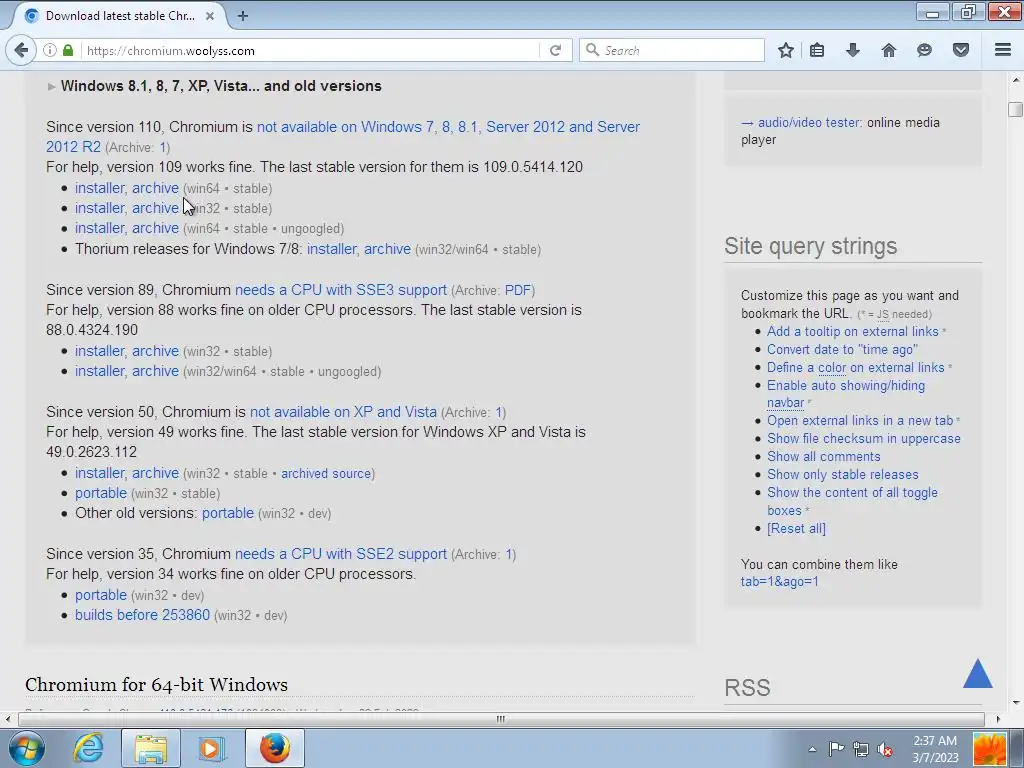
Task: Click Open external links in a new tab
Action: click(x=860, y=421)
